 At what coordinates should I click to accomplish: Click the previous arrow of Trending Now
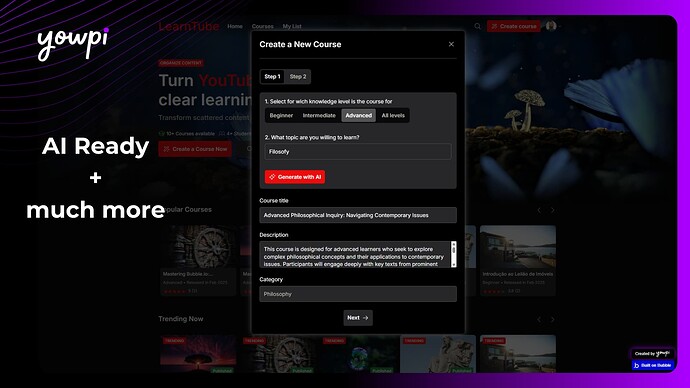click(x=539, y=319)
